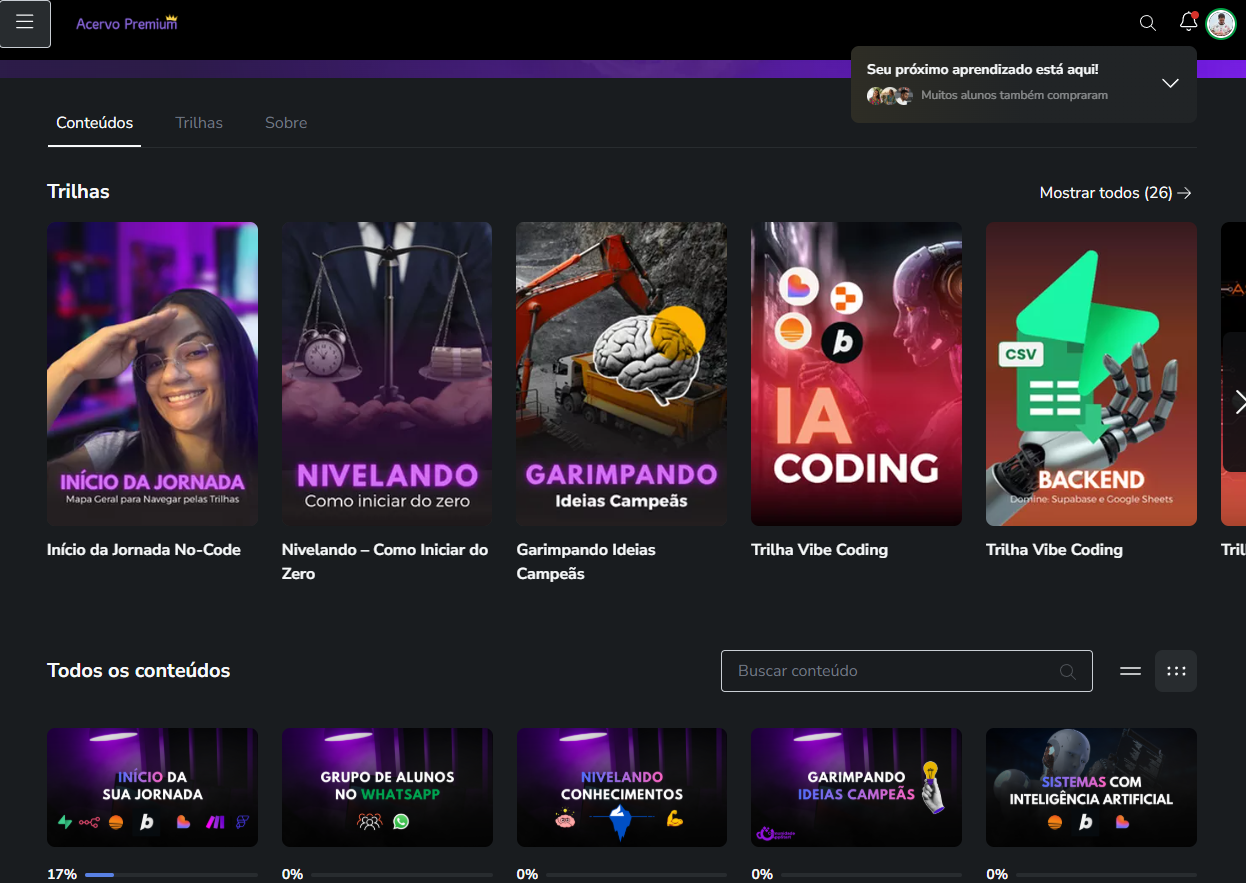The image size is (1246, 883).
Task: Click the search icon inside Buscar conteúdo
Action: [1068, 671]
